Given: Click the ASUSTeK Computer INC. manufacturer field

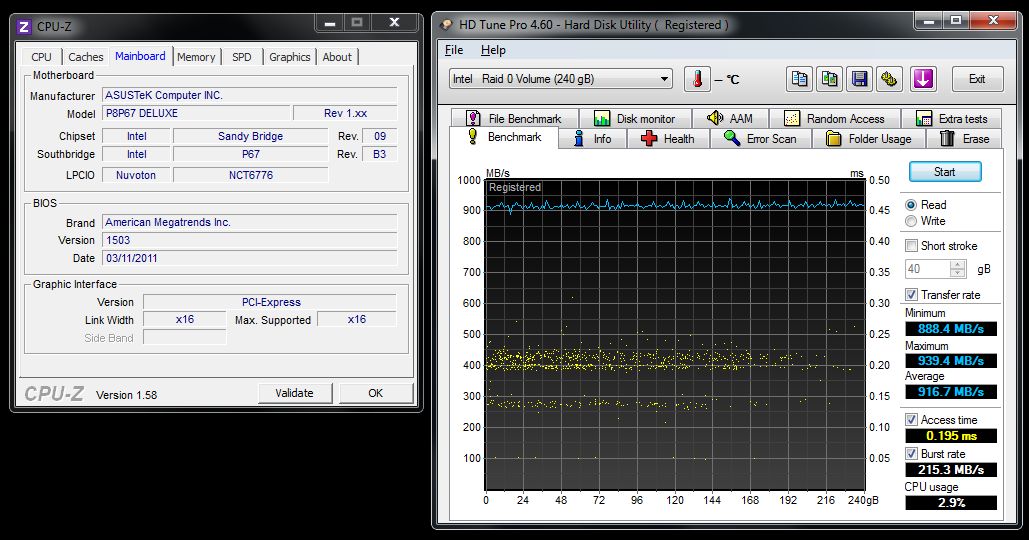Looking at the screenshot, I should [x=249, y=95].
